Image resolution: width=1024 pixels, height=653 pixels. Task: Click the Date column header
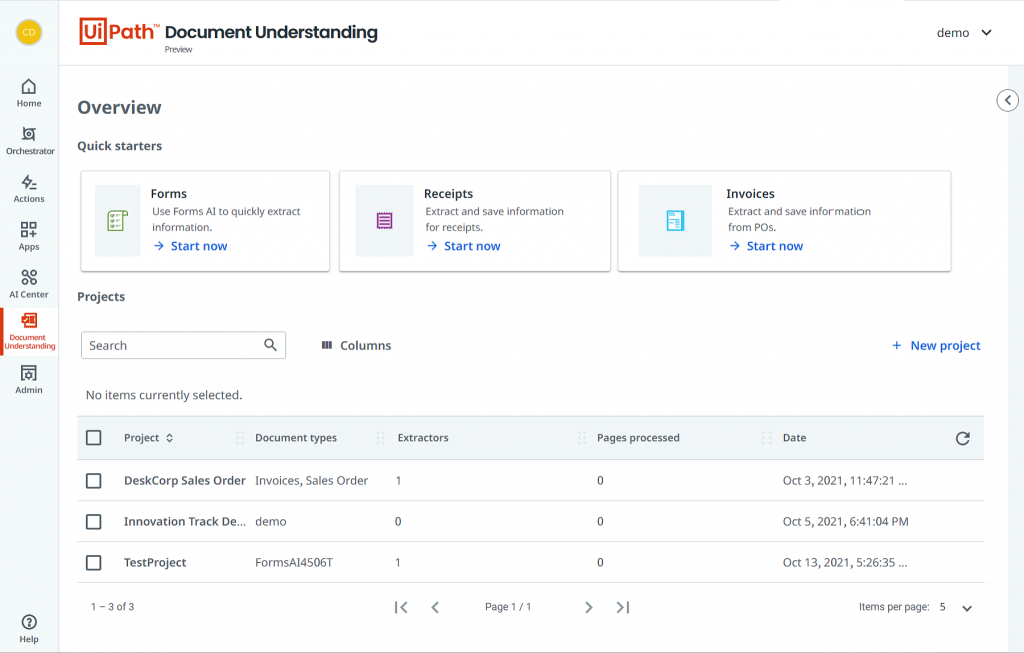click(794, 438)
